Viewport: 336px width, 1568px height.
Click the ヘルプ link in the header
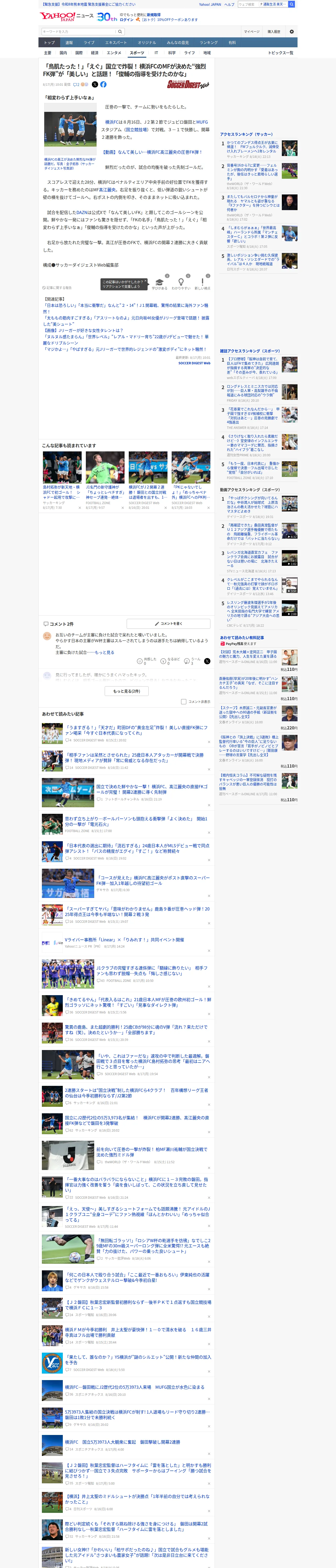(229, 4)
